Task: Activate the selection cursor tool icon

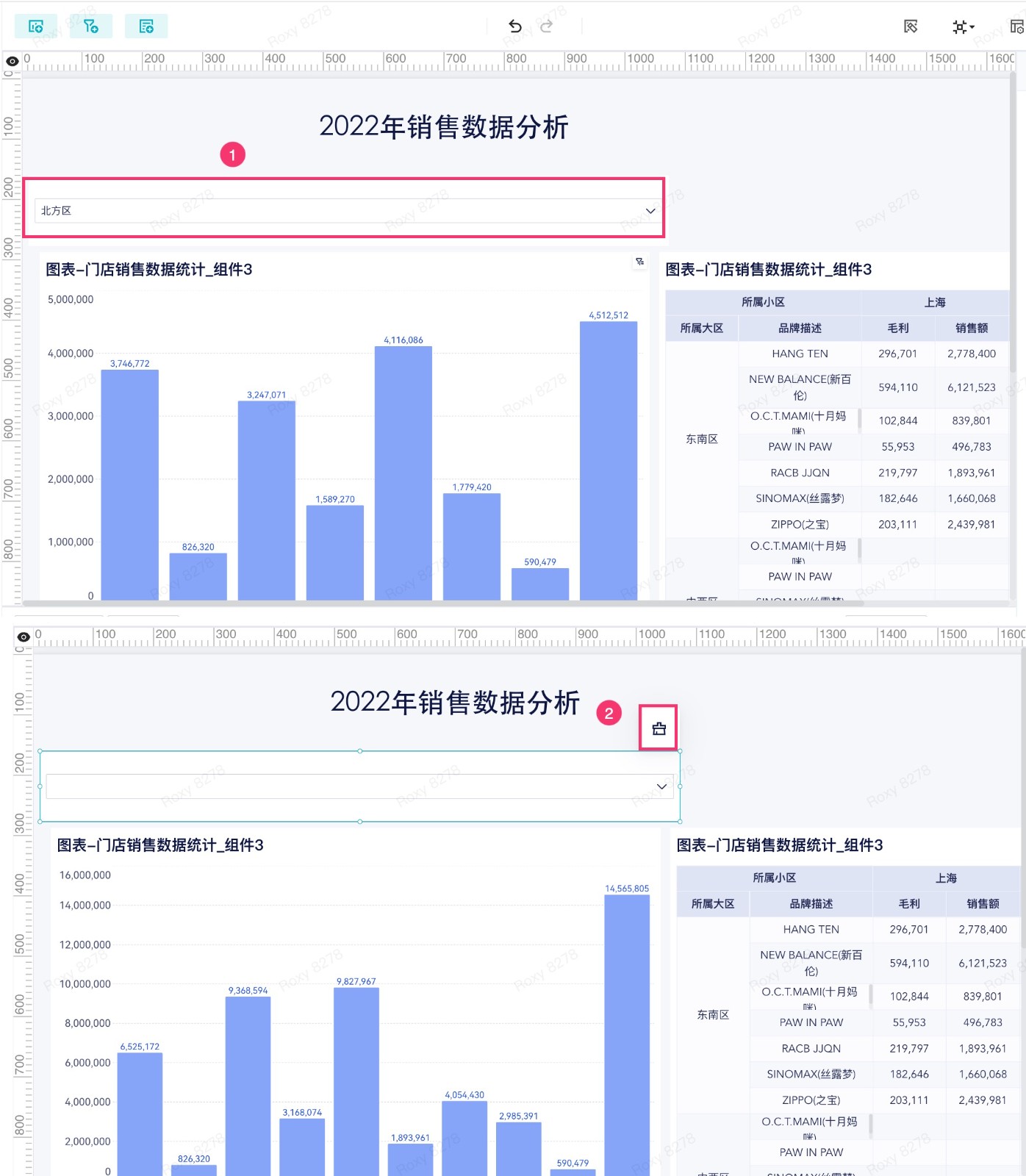Action: 911,26
